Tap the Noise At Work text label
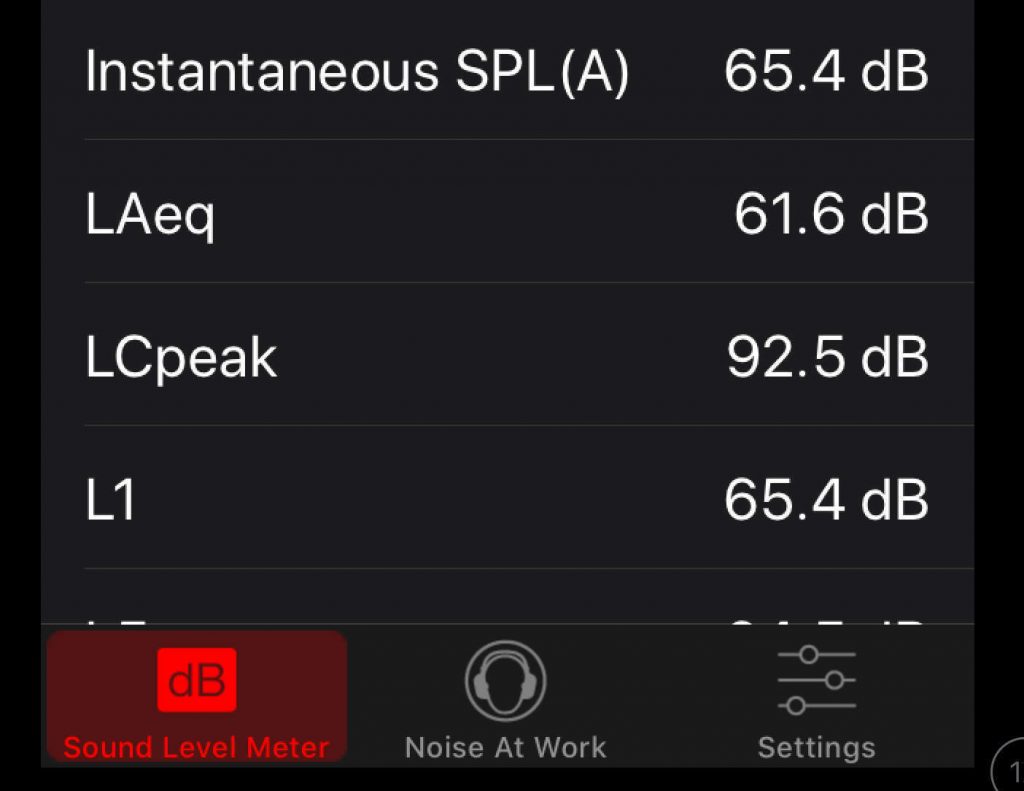Image resolution: width=1024 pixels, height=791 pixels. 505,746
